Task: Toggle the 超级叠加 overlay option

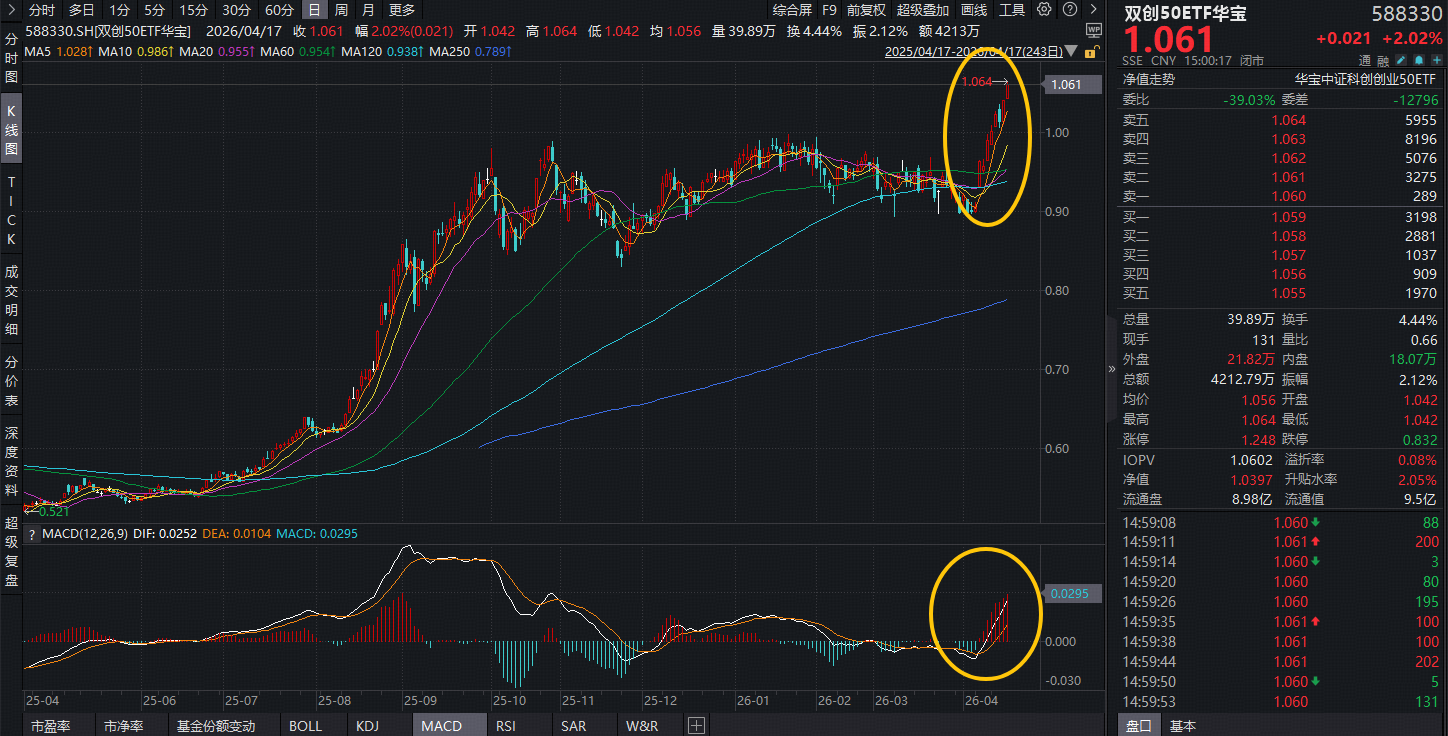Action: (922, 10)
